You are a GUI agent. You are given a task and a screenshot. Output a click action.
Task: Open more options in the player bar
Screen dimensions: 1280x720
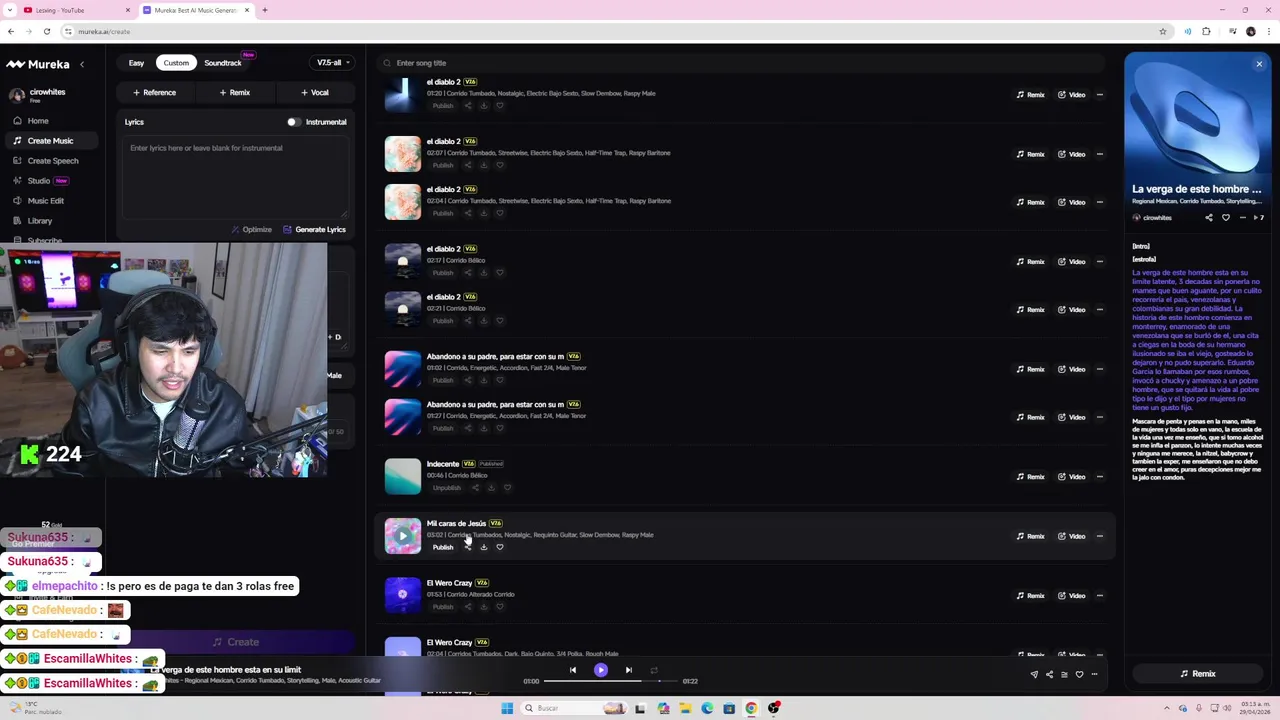tap(1094, 674)
